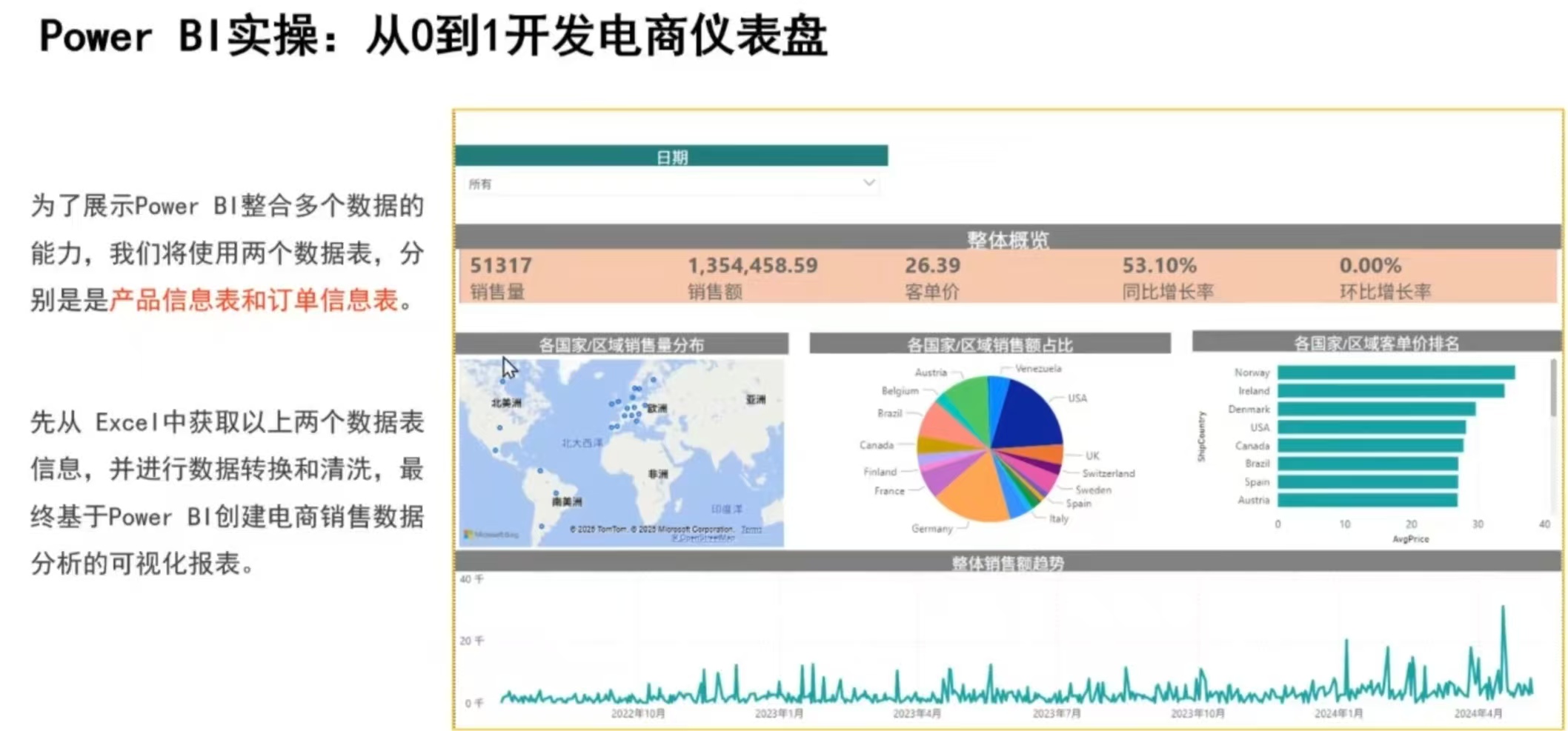Click the 非洲 label on the map
The height and width of the screenshot is (731, 1568).
click(x=658, y=474)
